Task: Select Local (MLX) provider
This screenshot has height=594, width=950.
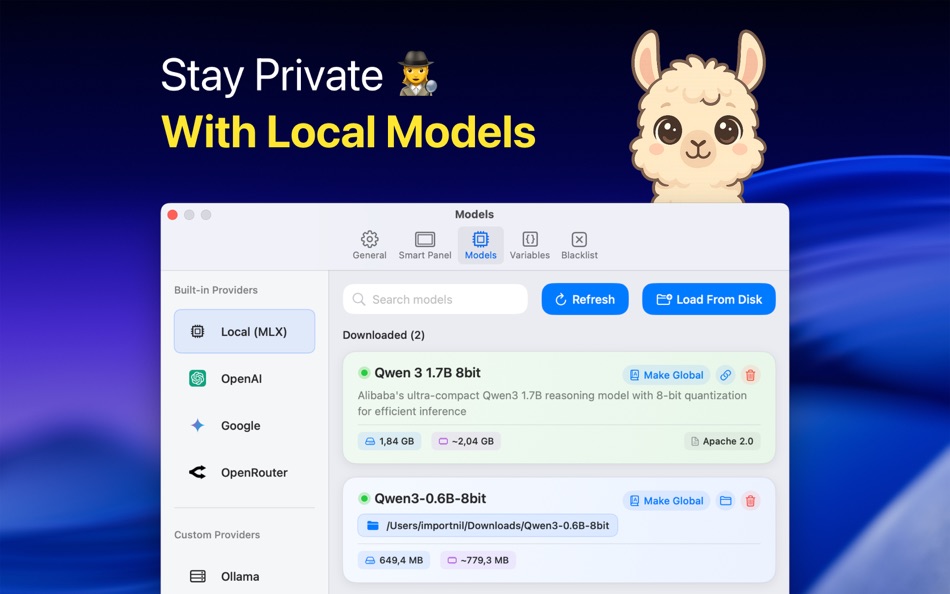Action: [x=244, y=332]
